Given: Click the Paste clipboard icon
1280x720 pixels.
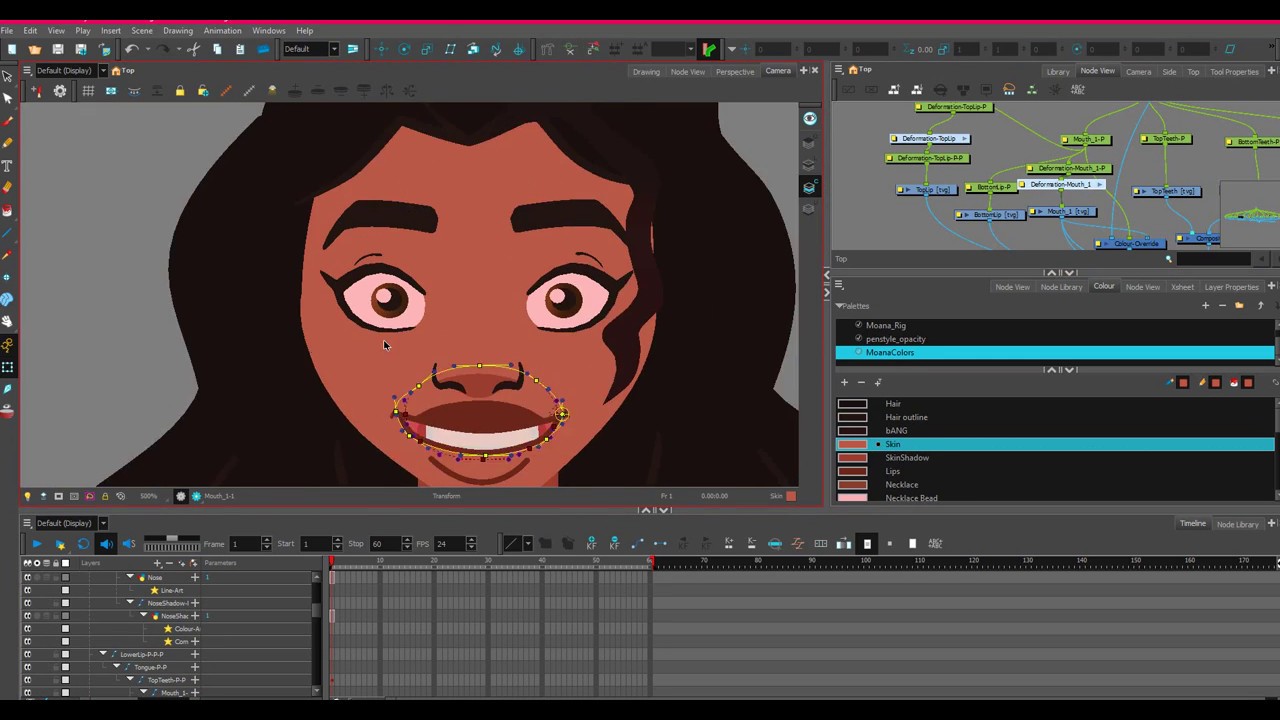Looking at the screenshot, I should tap(240, 49).
